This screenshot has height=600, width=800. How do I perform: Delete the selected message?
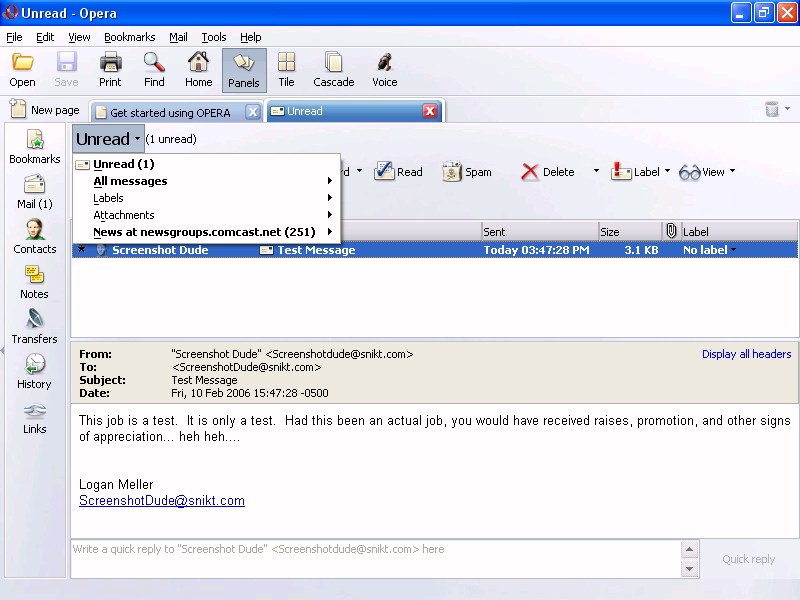point(548,172)
